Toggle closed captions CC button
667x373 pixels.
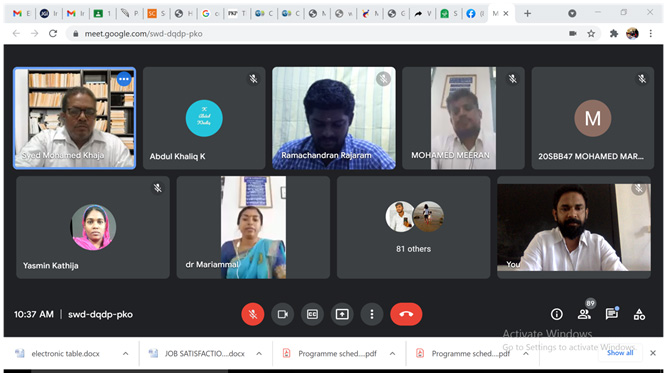point(312,314)
